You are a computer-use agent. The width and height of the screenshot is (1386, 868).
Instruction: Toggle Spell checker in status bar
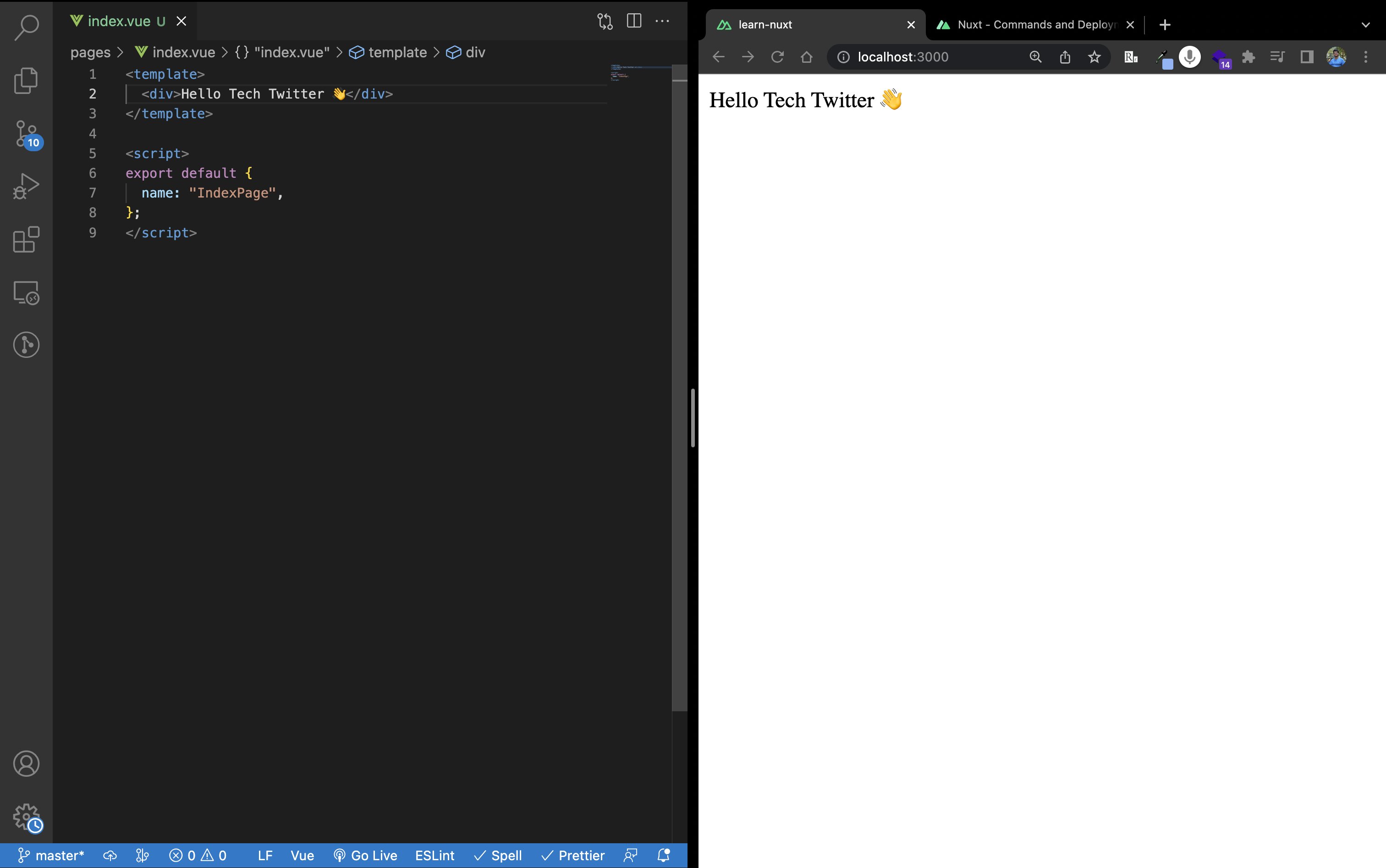coord(498,855)
